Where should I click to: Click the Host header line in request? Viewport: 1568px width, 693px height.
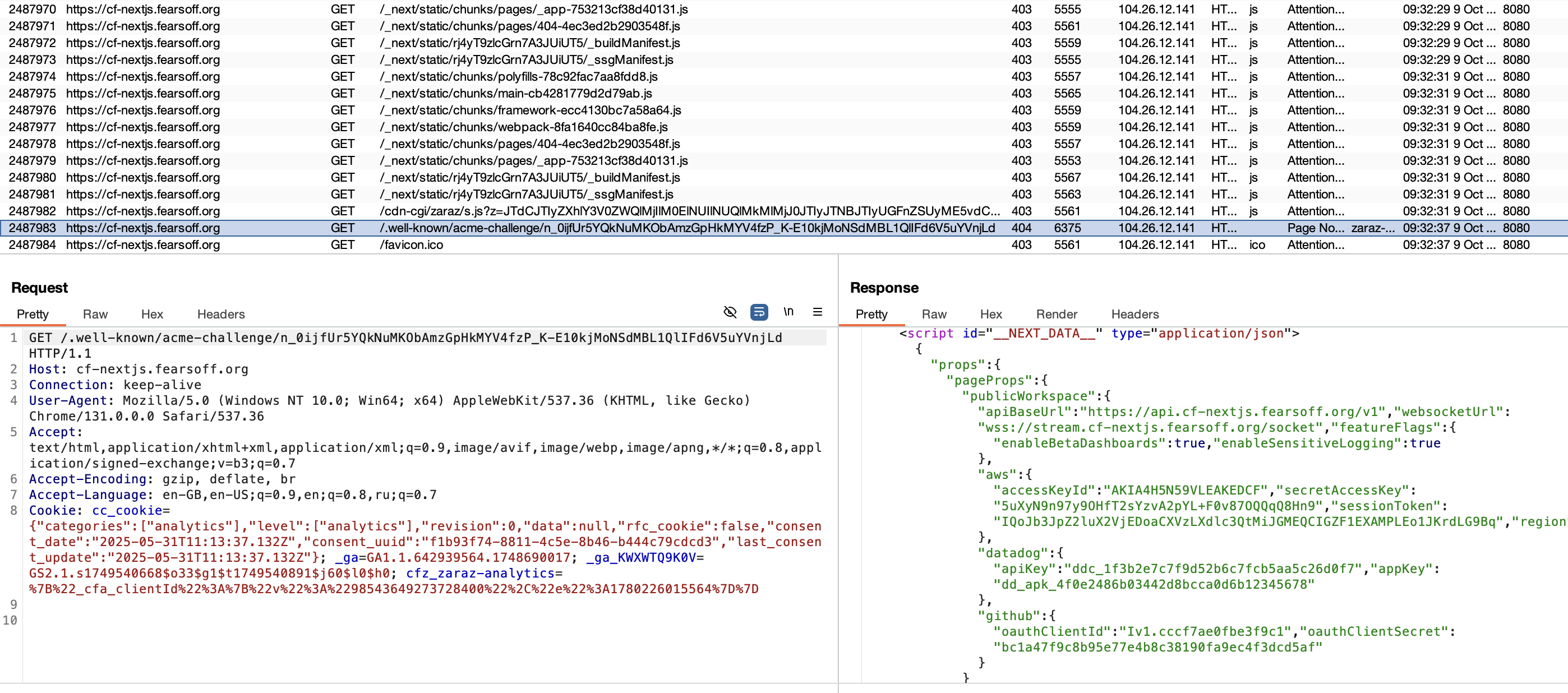click(138, 369)
